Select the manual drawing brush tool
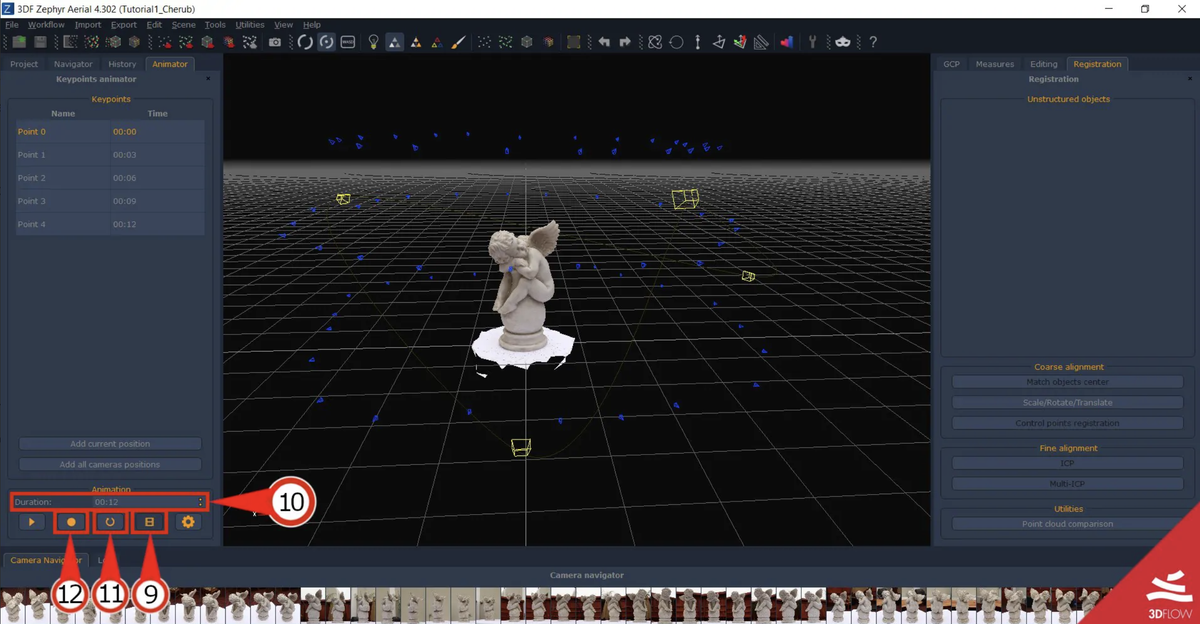The width and height of the screenshot is (1200, 624). tap(458, 42)
